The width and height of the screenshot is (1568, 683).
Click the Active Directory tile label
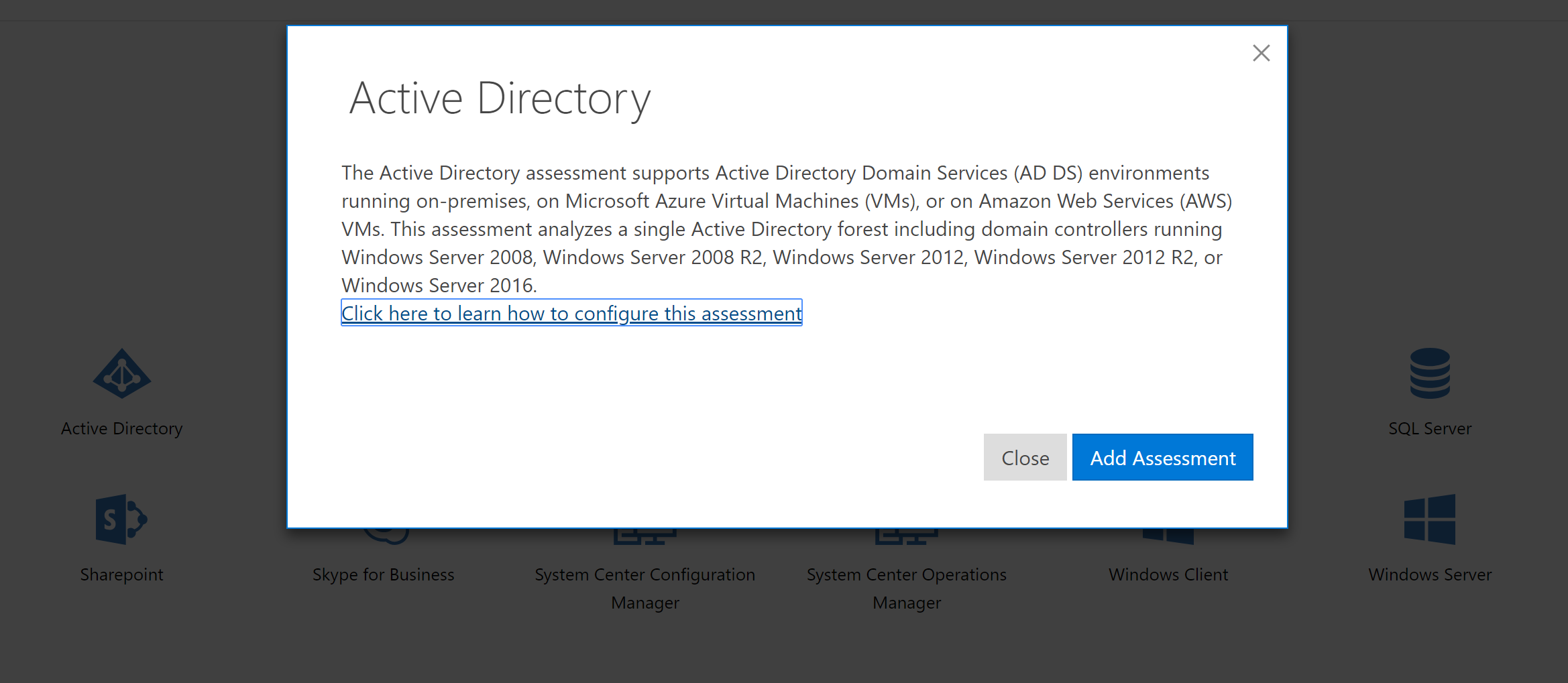pos(121,428)
